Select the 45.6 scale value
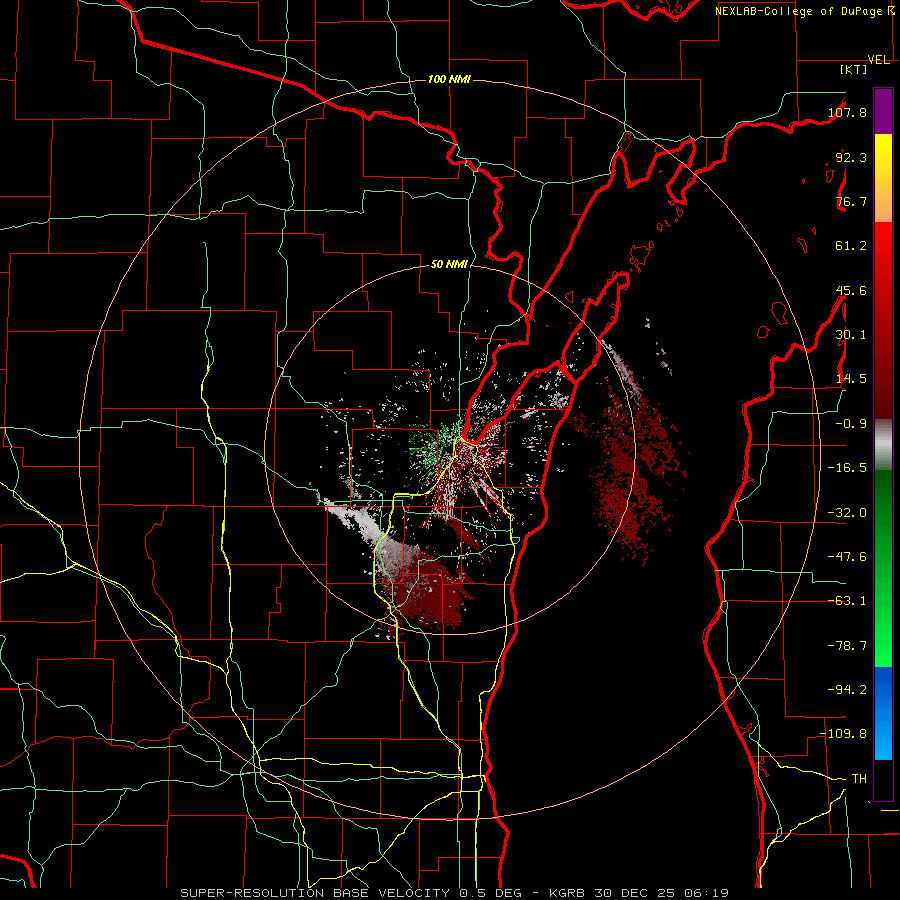The width and height of the screenshot is (900, 900). (x=851, y=290)
